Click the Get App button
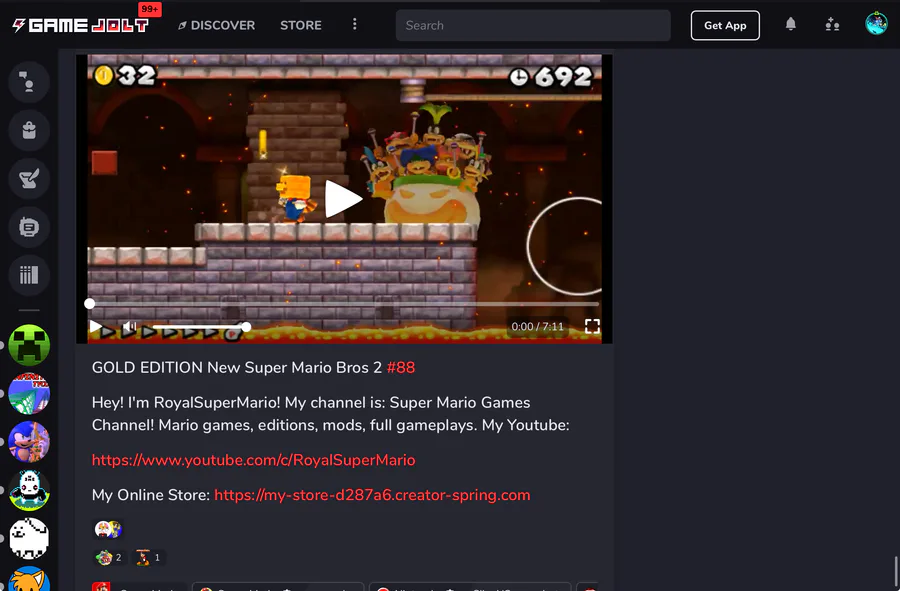The image size is (900, 591). pyautogui.click(x=725, y=25)
